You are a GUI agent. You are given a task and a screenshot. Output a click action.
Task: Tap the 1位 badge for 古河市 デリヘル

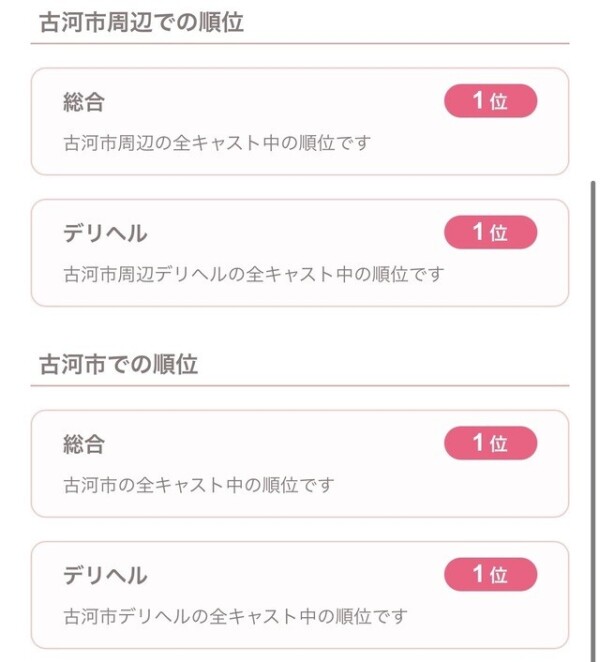(490, 575)
